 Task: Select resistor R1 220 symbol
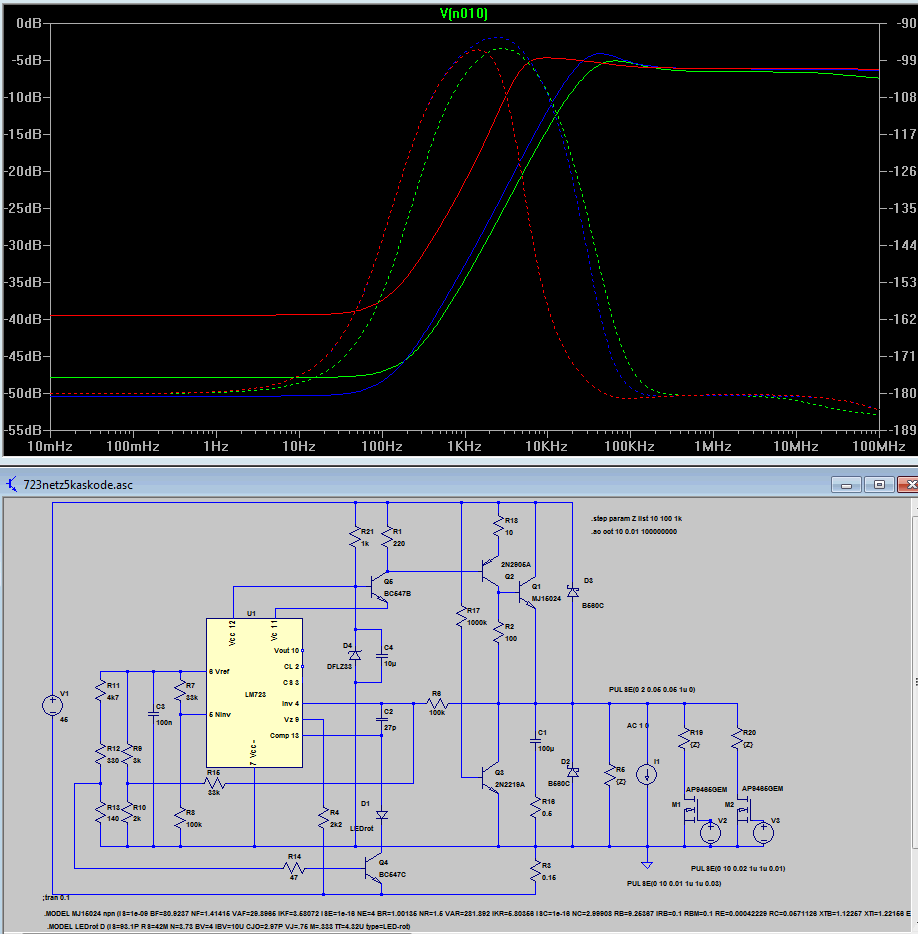click(x=388, y=537)
